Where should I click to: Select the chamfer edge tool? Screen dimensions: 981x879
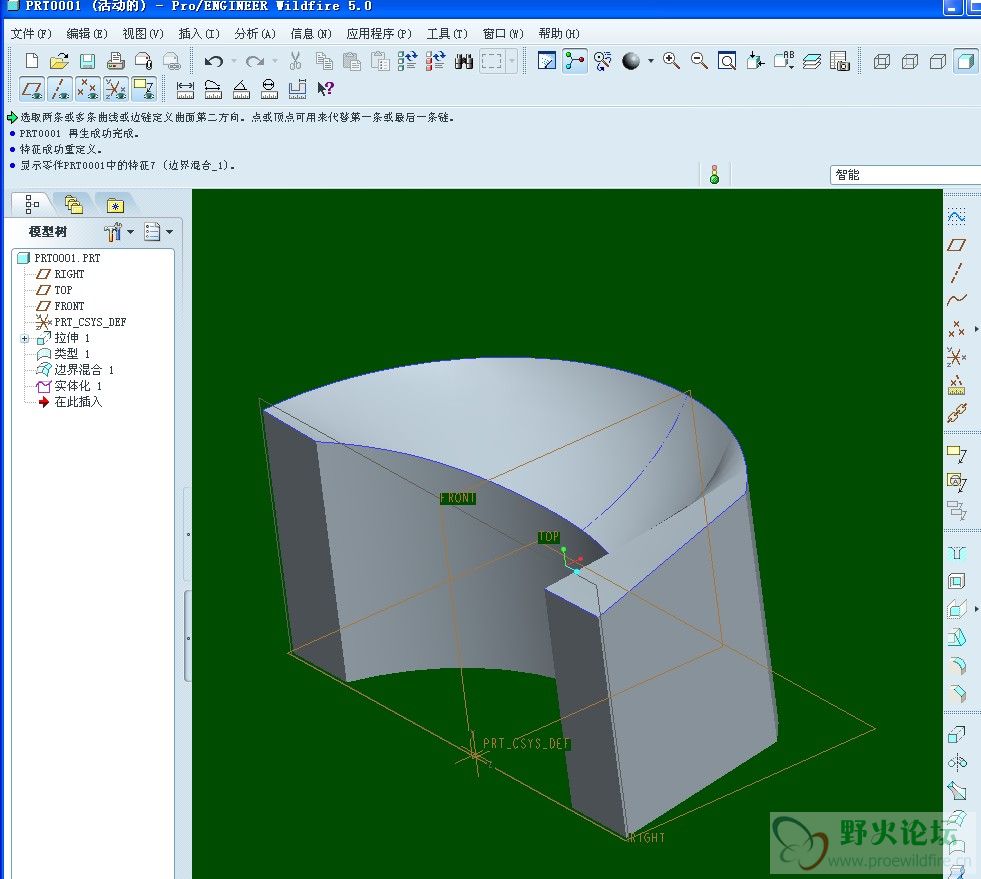pyautogui.click(x=956, y=693)
